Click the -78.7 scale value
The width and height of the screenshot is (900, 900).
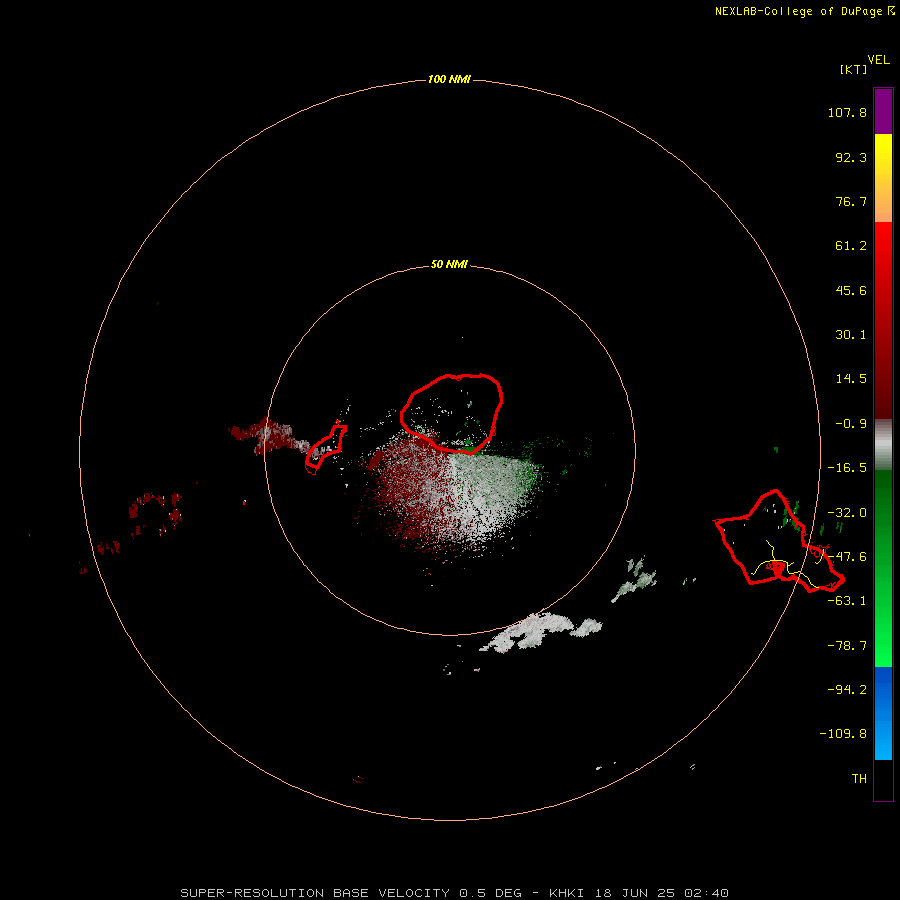(x=847, y=646)
